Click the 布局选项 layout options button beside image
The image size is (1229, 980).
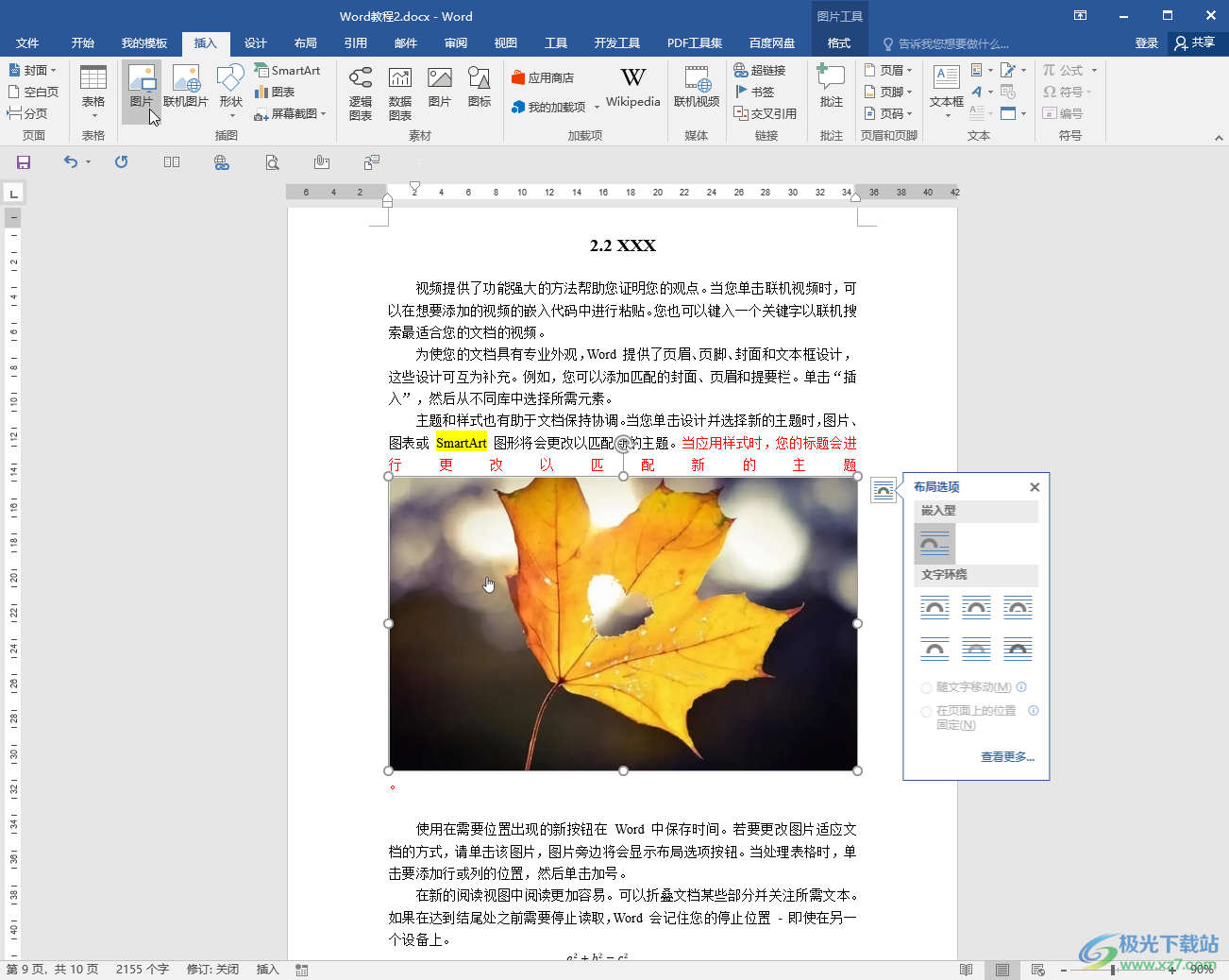click(884, 491)
